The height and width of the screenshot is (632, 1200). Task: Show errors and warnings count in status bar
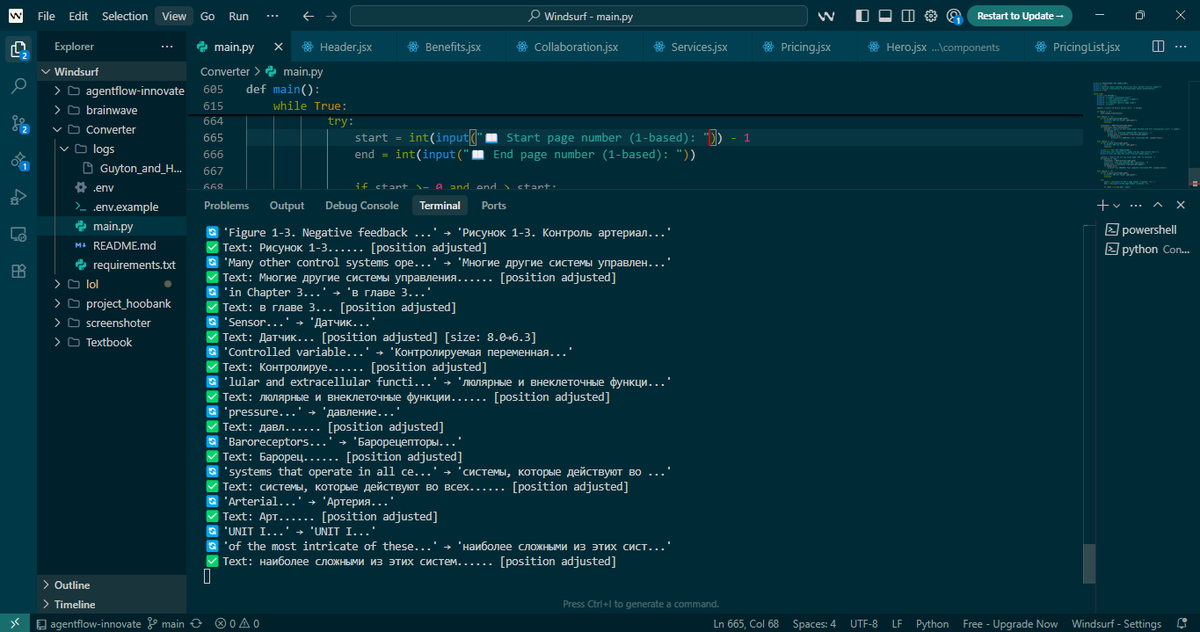[237, 623]
